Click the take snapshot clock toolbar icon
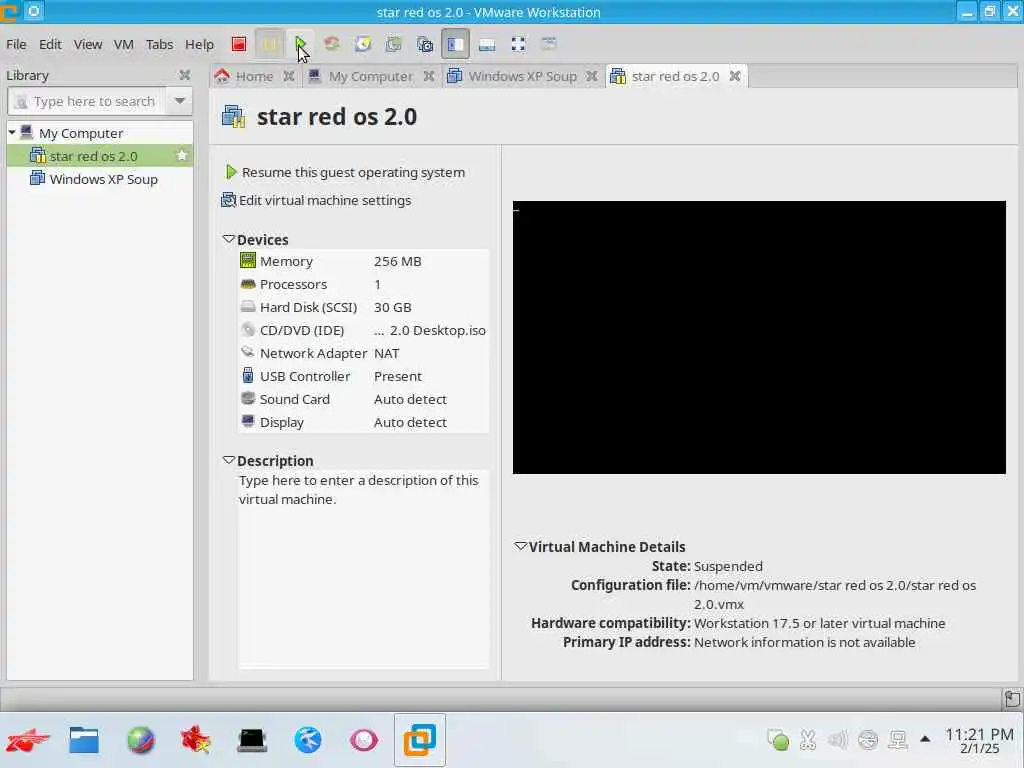Screen dimensions: 1024x768 pyautogui.click(x=362, y=44)
